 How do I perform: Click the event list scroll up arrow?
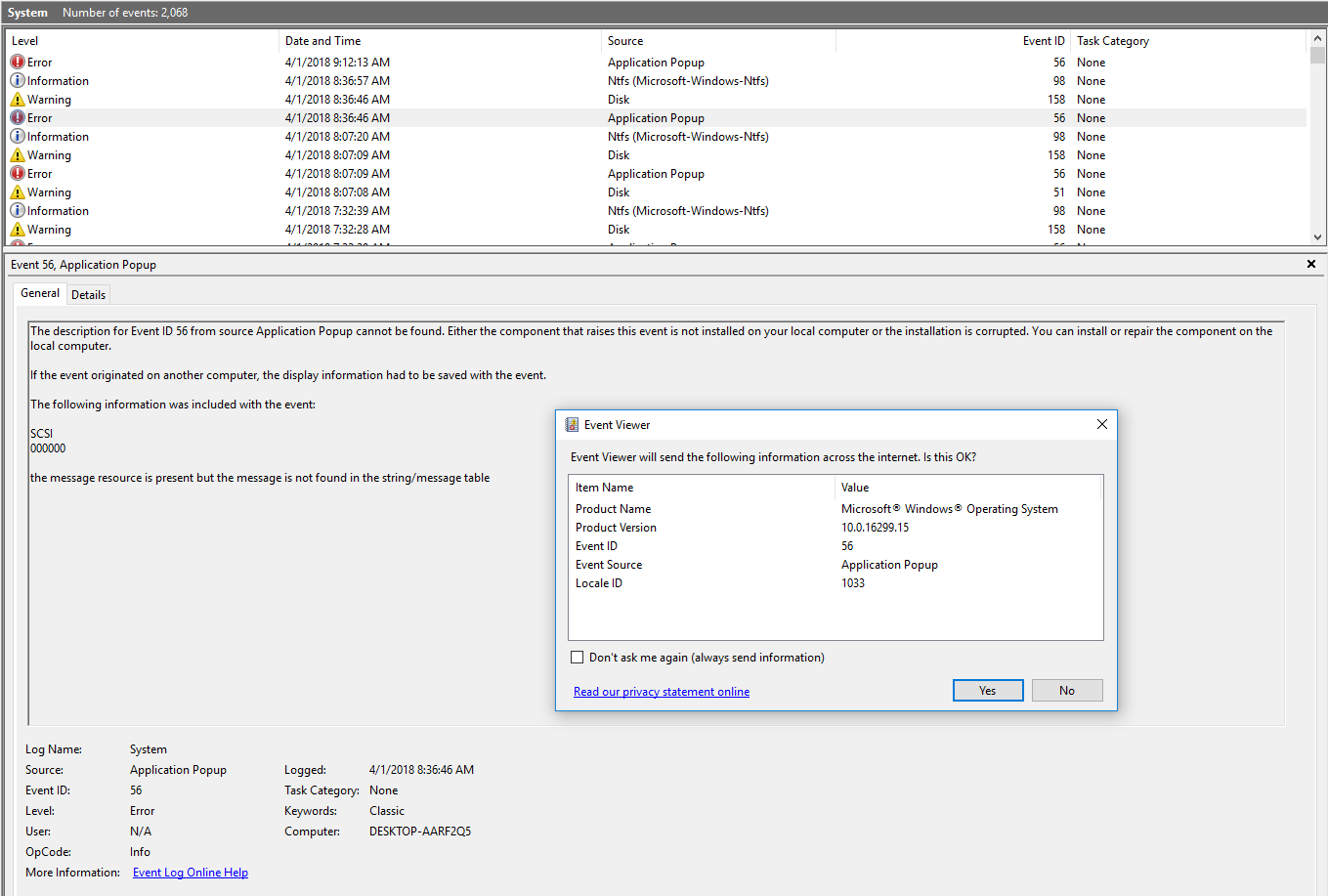(1317, 37)
